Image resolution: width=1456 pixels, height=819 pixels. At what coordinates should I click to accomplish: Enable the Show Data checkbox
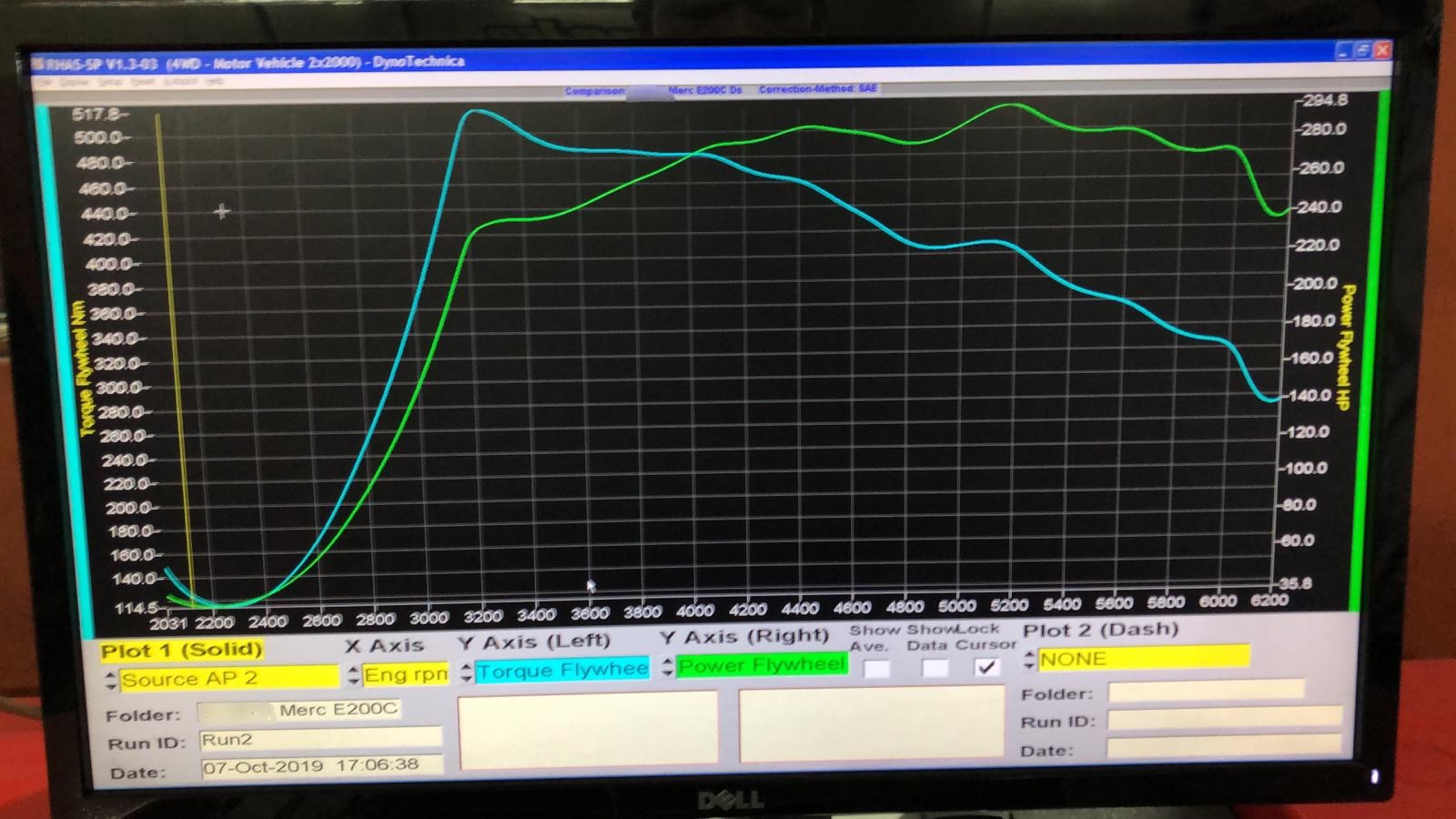(x=934, y=669)
